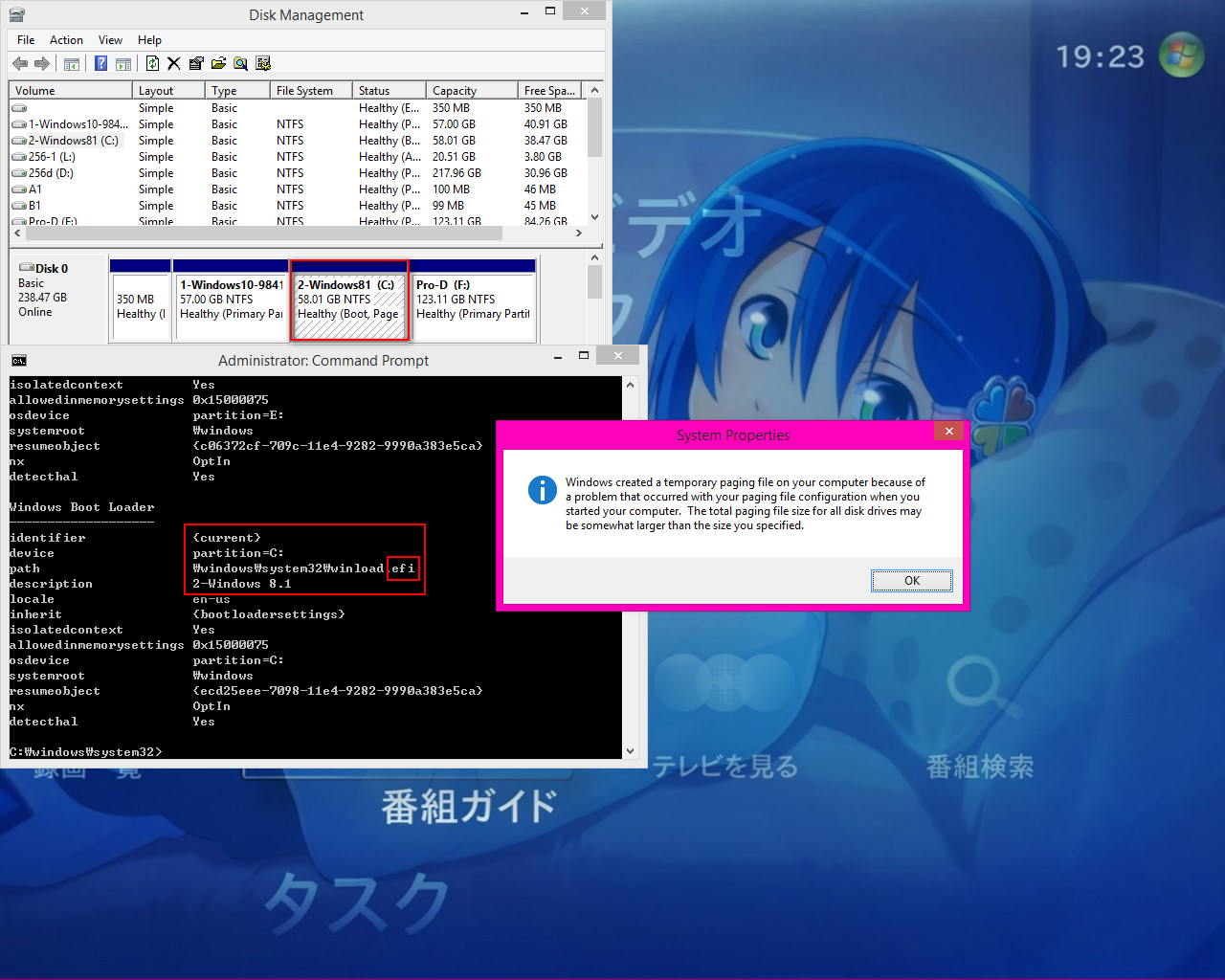
Task: Click OK in System Properties dialog
Action: pos(911,581)
